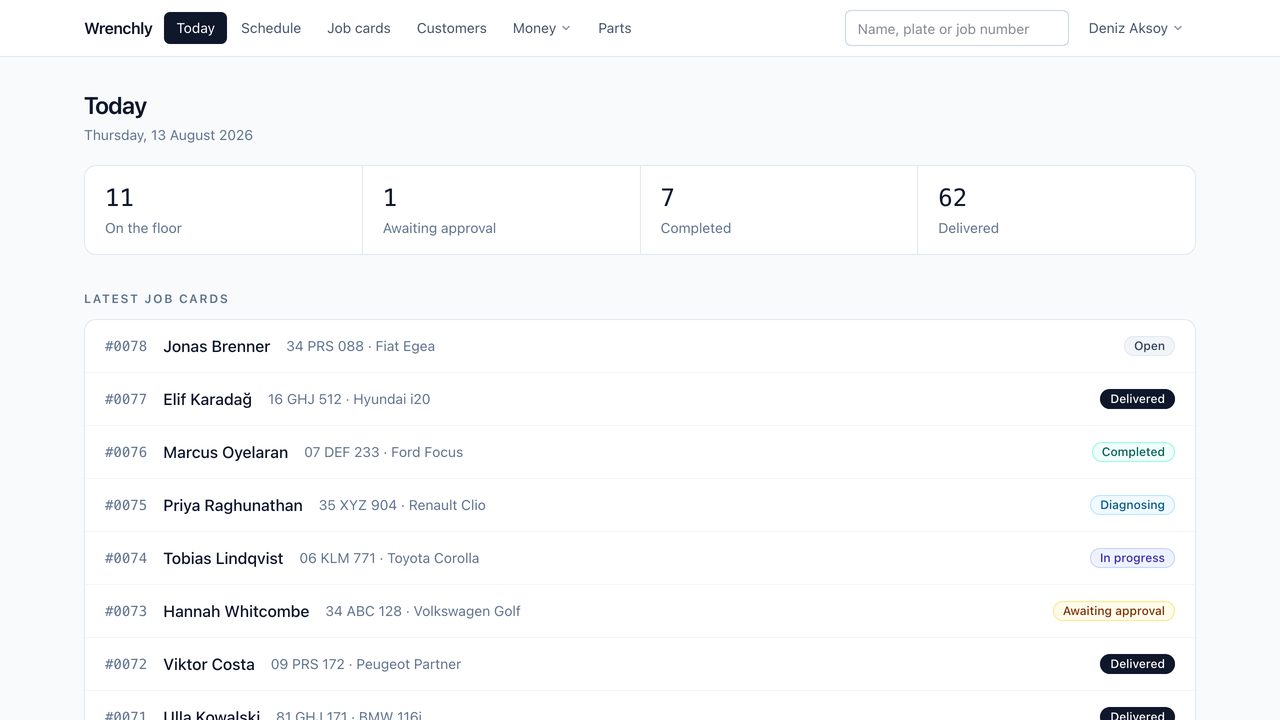Screen dimensions: 1280x720
Task: Click the In progress status badge
Action: tap(1132, 558)
